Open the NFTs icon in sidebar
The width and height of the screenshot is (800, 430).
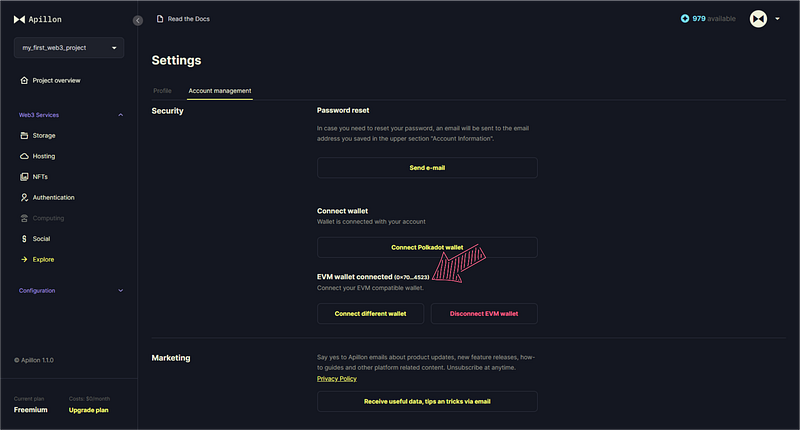[x=24, y=177]
